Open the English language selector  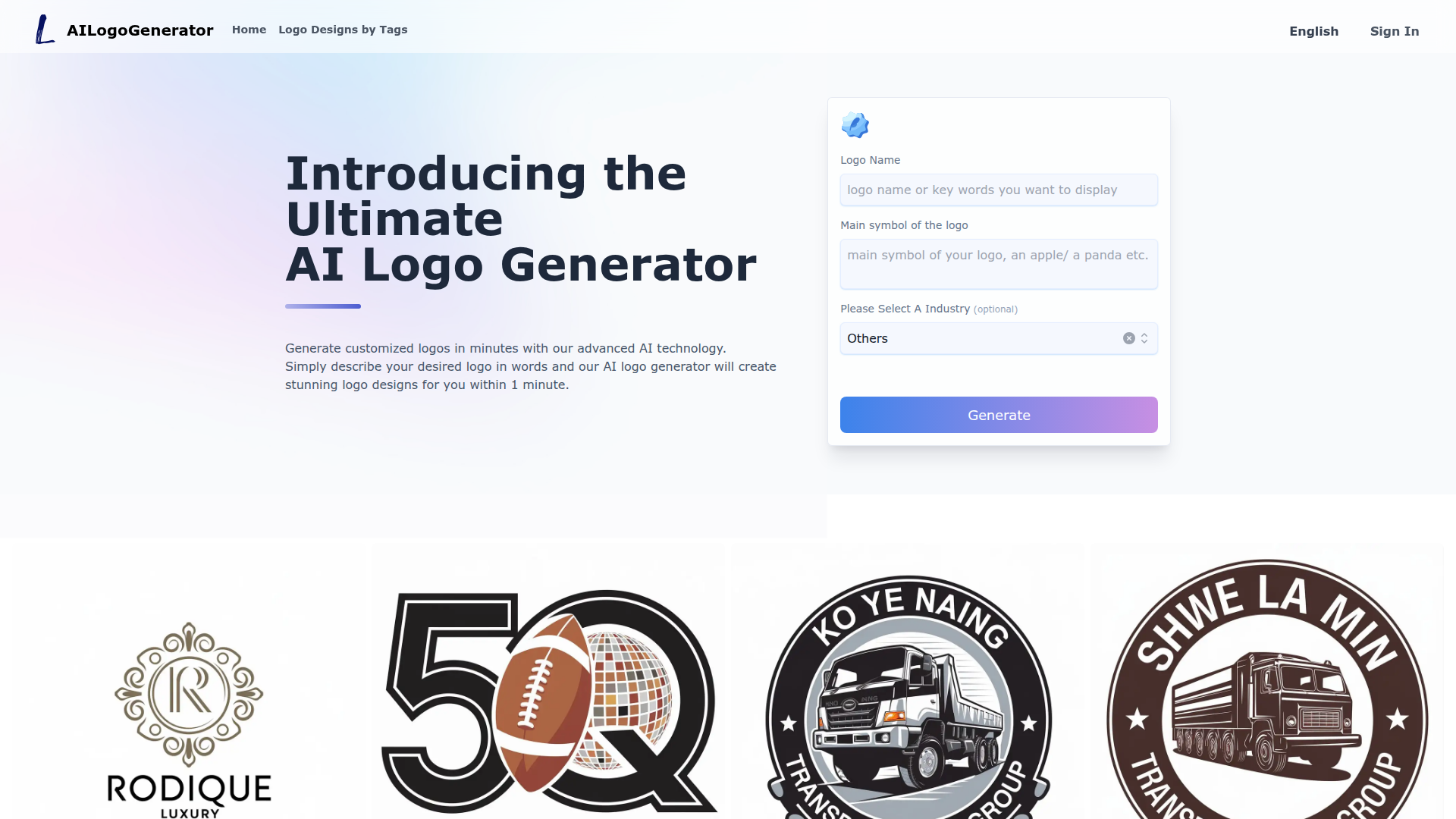(1313, 31)
